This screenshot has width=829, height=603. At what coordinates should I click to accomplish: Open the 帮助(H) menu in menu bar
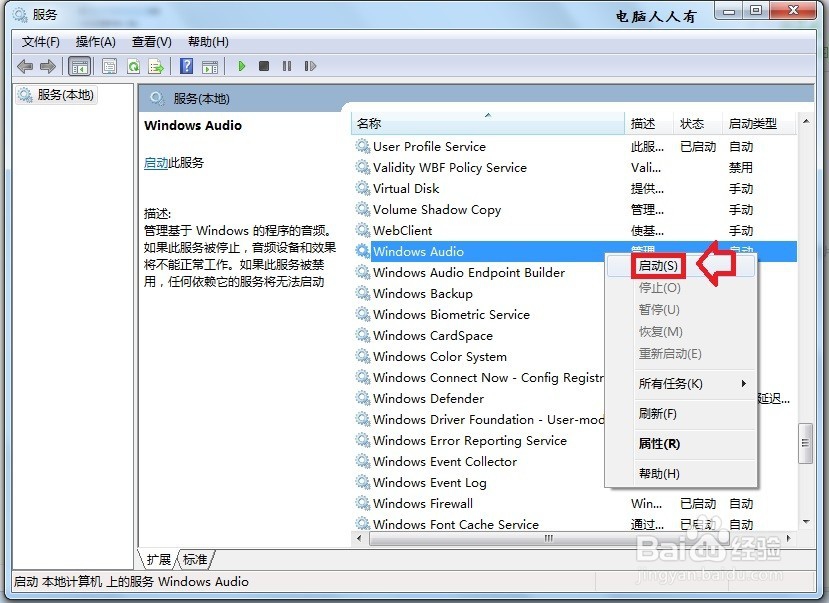(x=208, y=42)
